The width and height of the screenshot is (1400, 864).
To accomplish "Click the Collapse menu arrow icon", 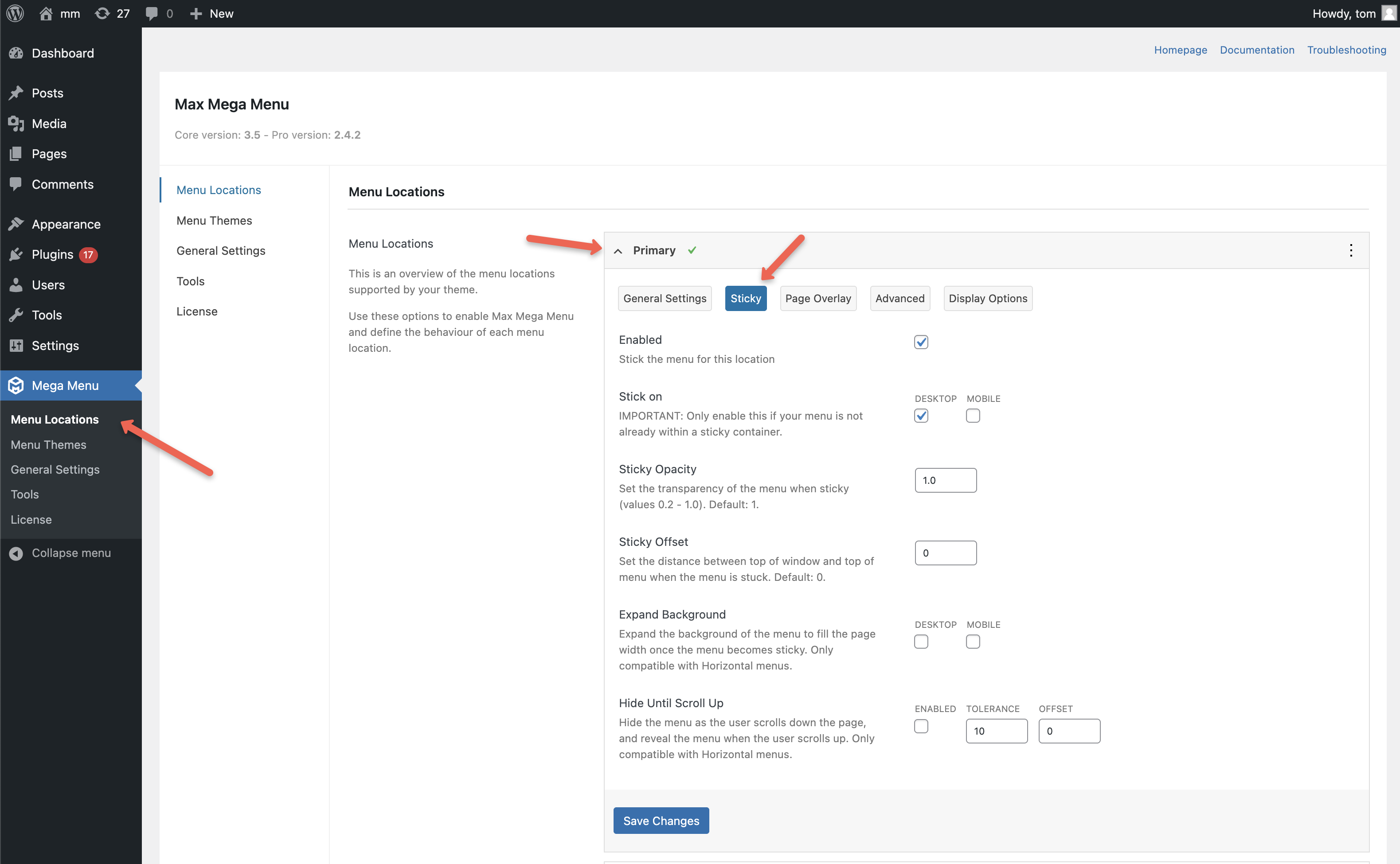I will [x=16, y=553].
